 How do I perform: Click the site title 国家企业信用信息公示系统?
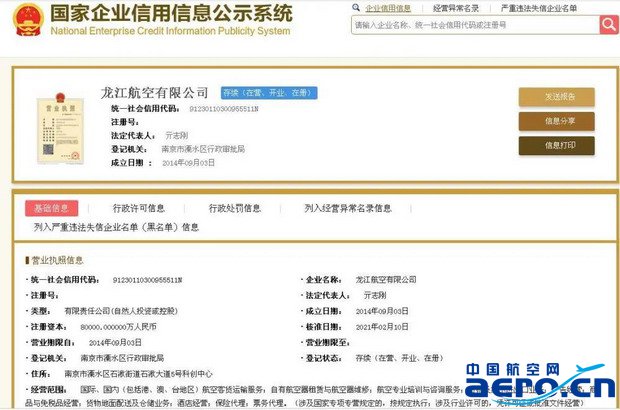(x=171, y=13)
